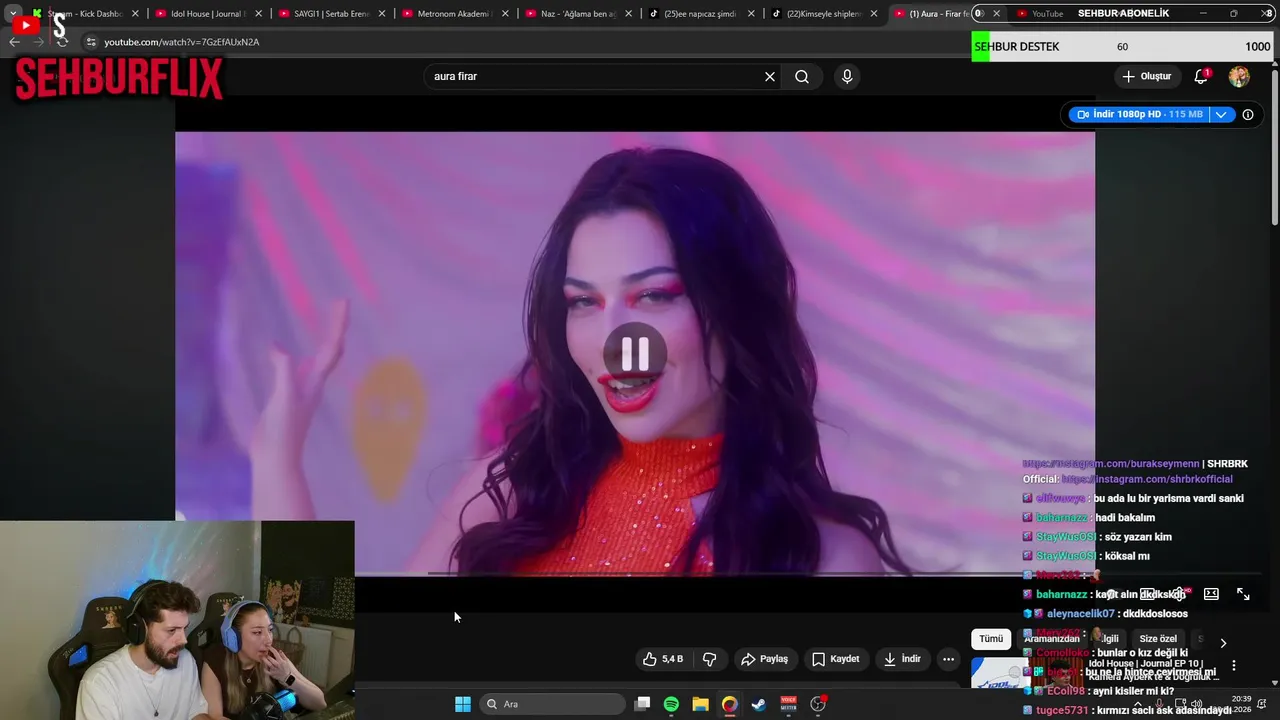Start voice search with the microphone icon
This screenshot has width=1280, height=720.
pos(847,76)
